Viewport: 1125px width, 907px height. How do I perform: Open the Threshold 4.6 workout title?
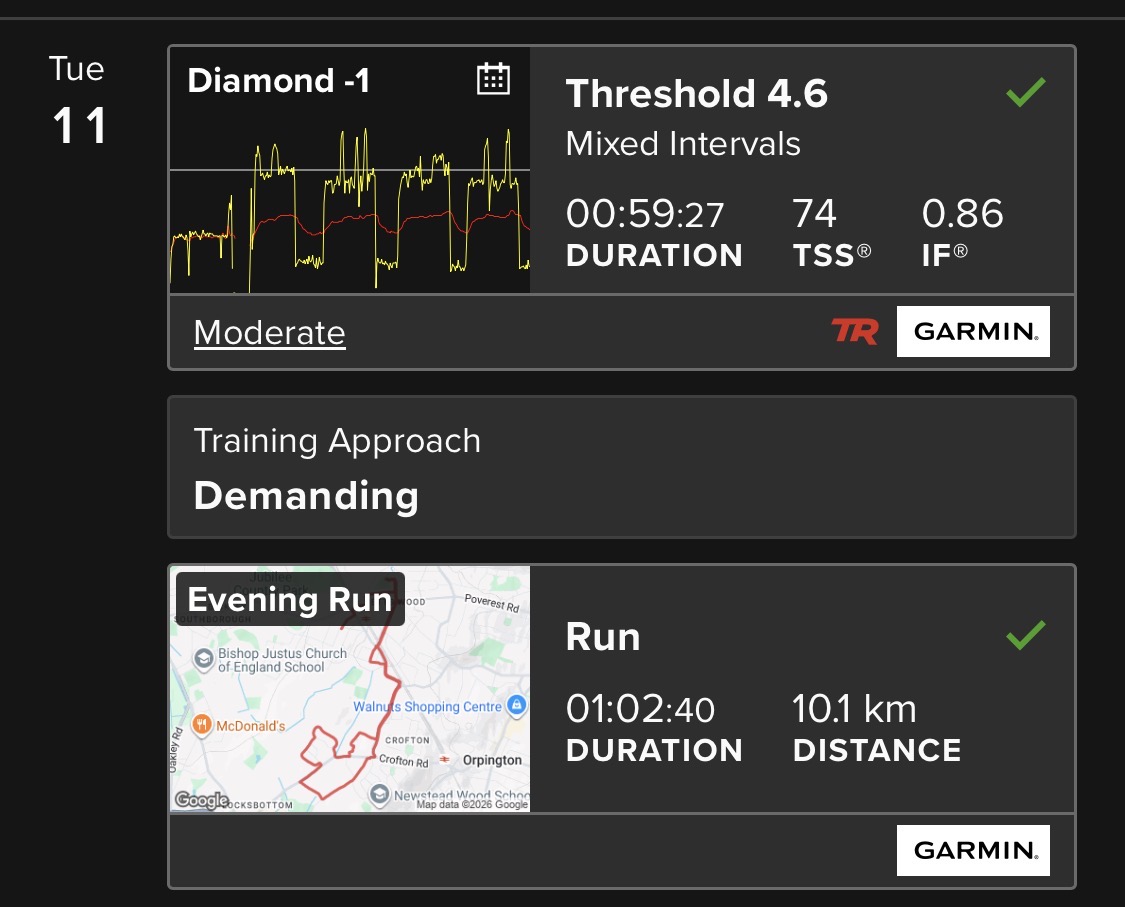(697, 94)
